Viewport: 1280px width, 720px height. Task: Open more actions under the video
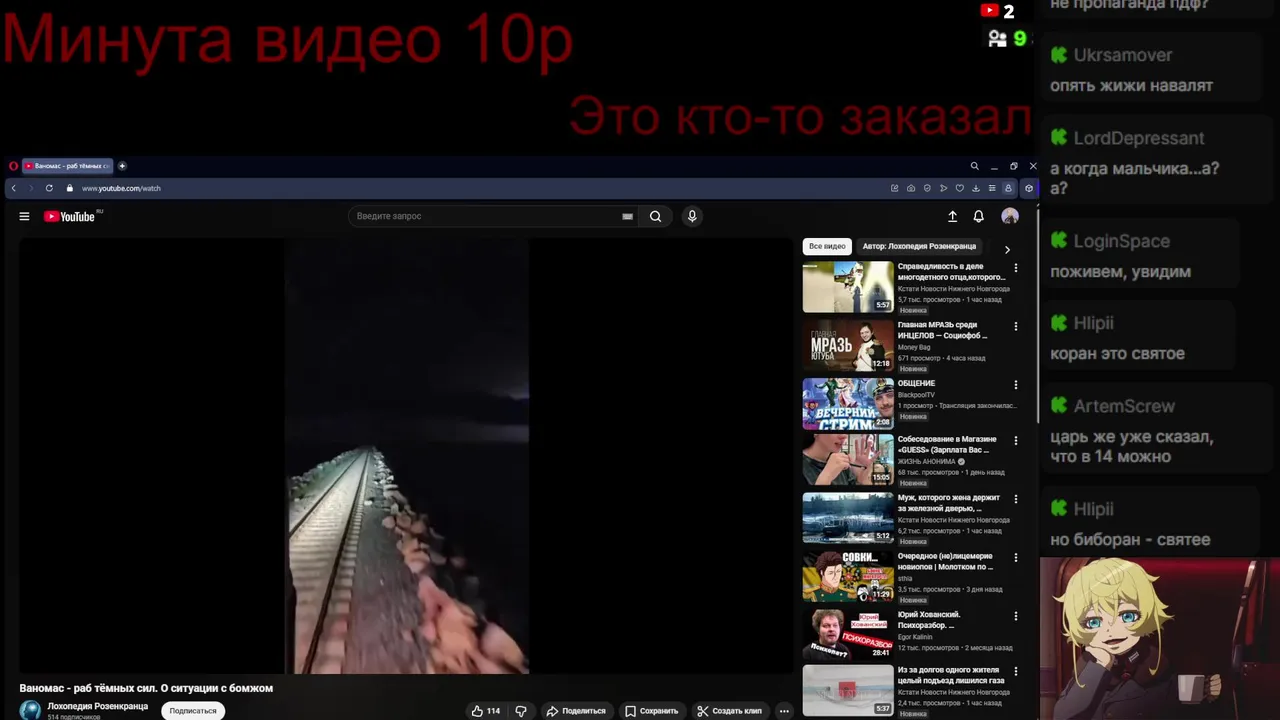click(x=784, y=711)
